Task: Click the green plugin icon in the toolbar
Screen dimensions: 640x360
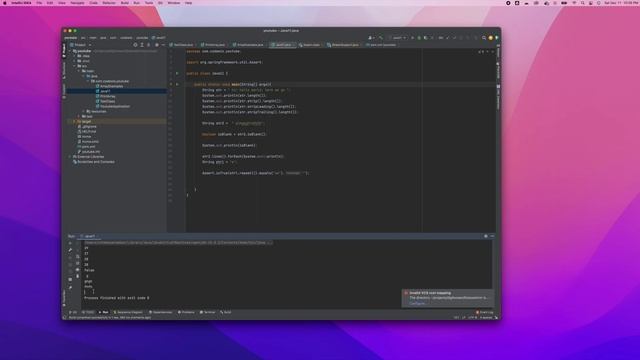Action: [497, 38]
